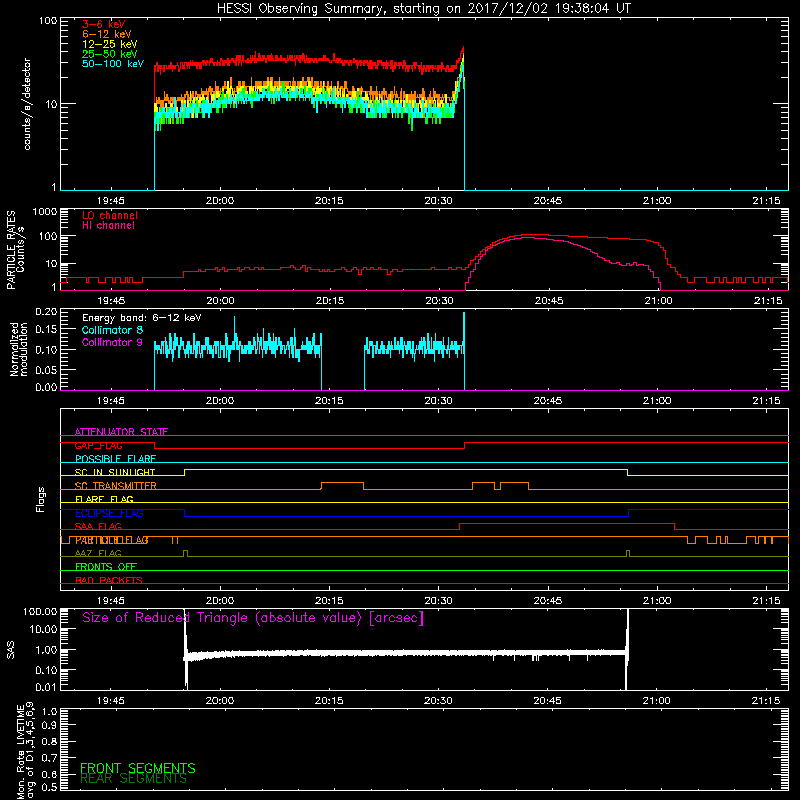Click the FLARE_FLAG label
Viewport: 800px width, 800px height.
click(x=104, y=499)
